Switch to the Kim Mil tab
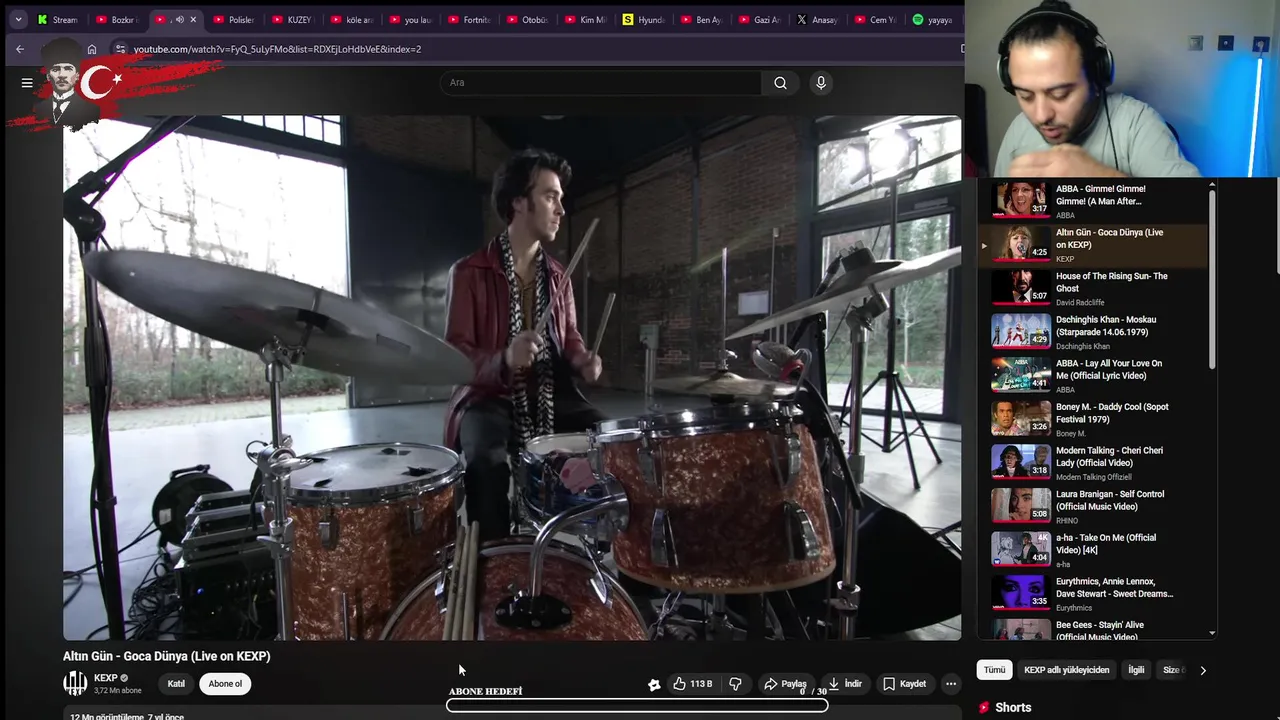This screenshot has height=720, width=1280. coord(586,20)
